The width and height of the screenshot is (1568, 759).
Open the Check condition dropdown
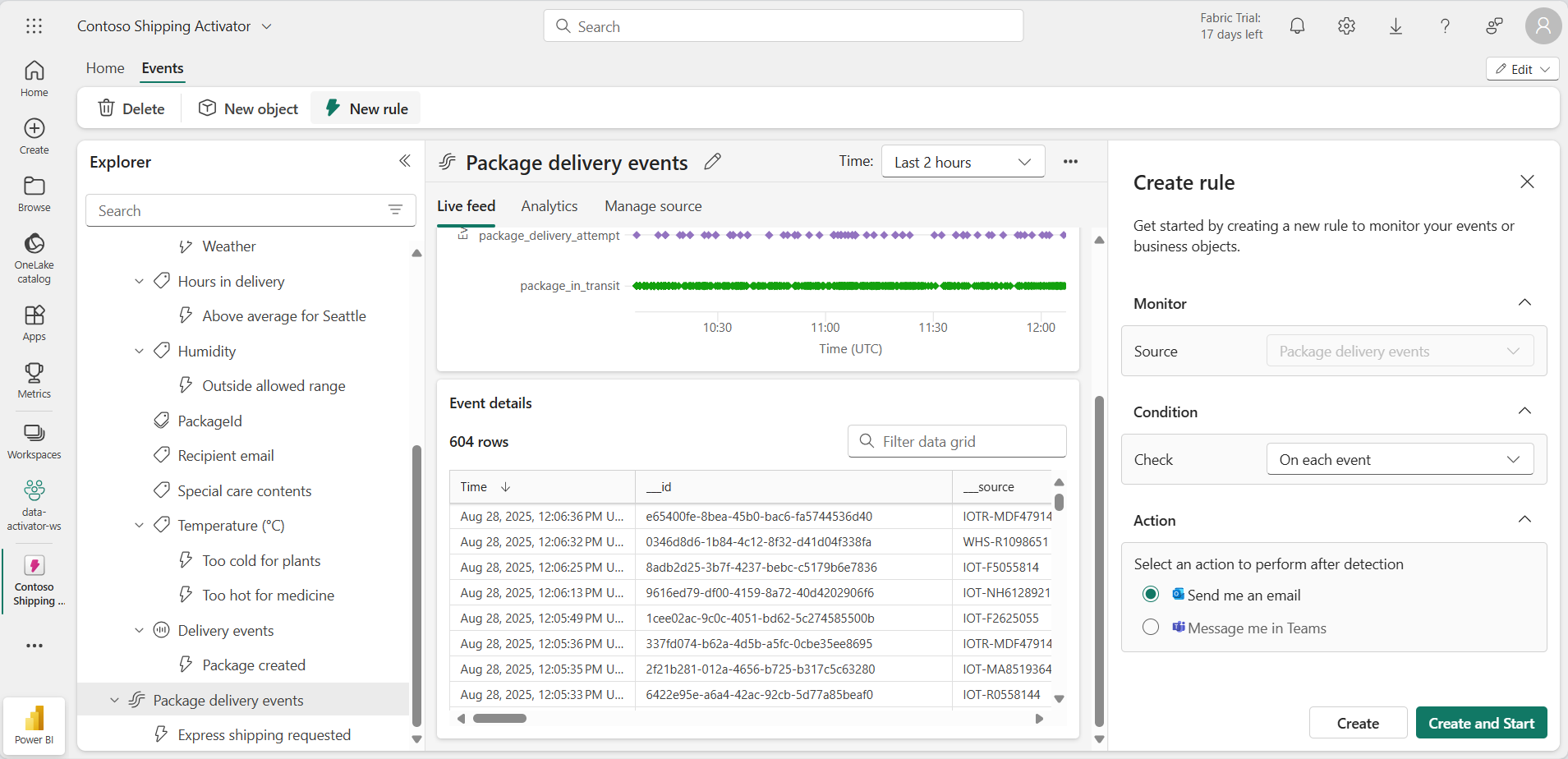tap(1400, 459)
